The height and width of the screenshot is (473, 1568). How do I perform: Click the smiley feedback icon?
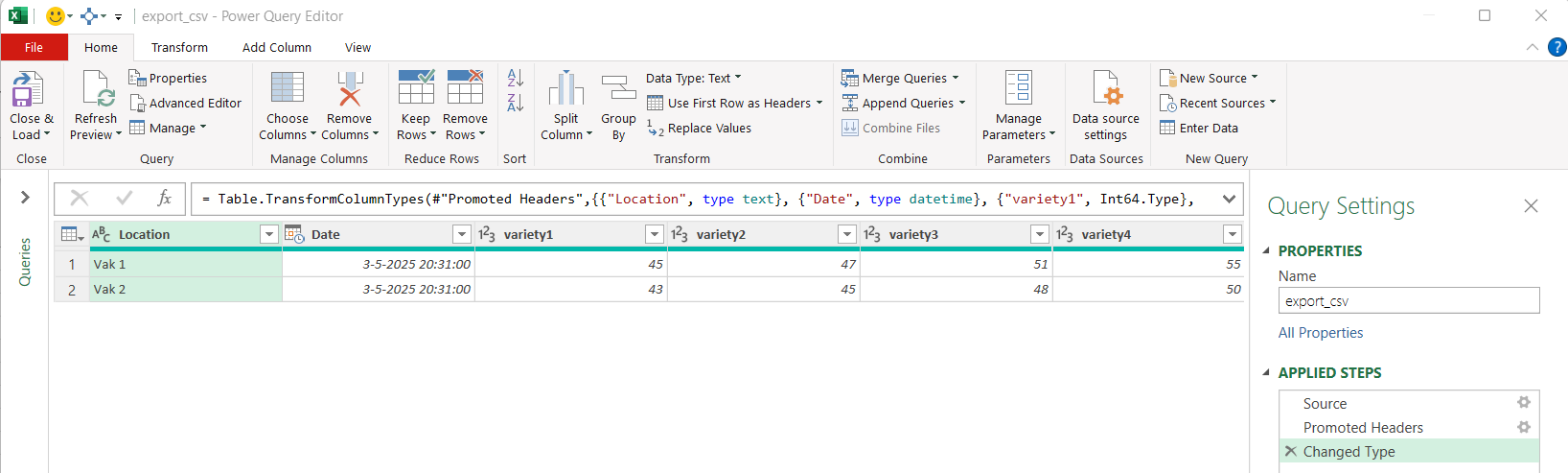coord(56,15)
